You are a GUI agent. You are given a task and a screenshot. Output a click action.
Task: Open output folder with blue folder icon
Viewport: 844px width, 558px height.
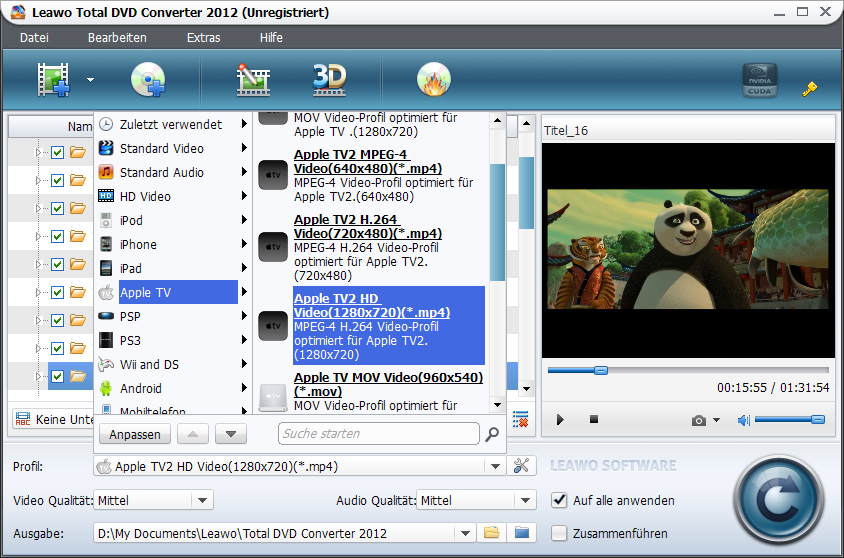click(522, 533)
